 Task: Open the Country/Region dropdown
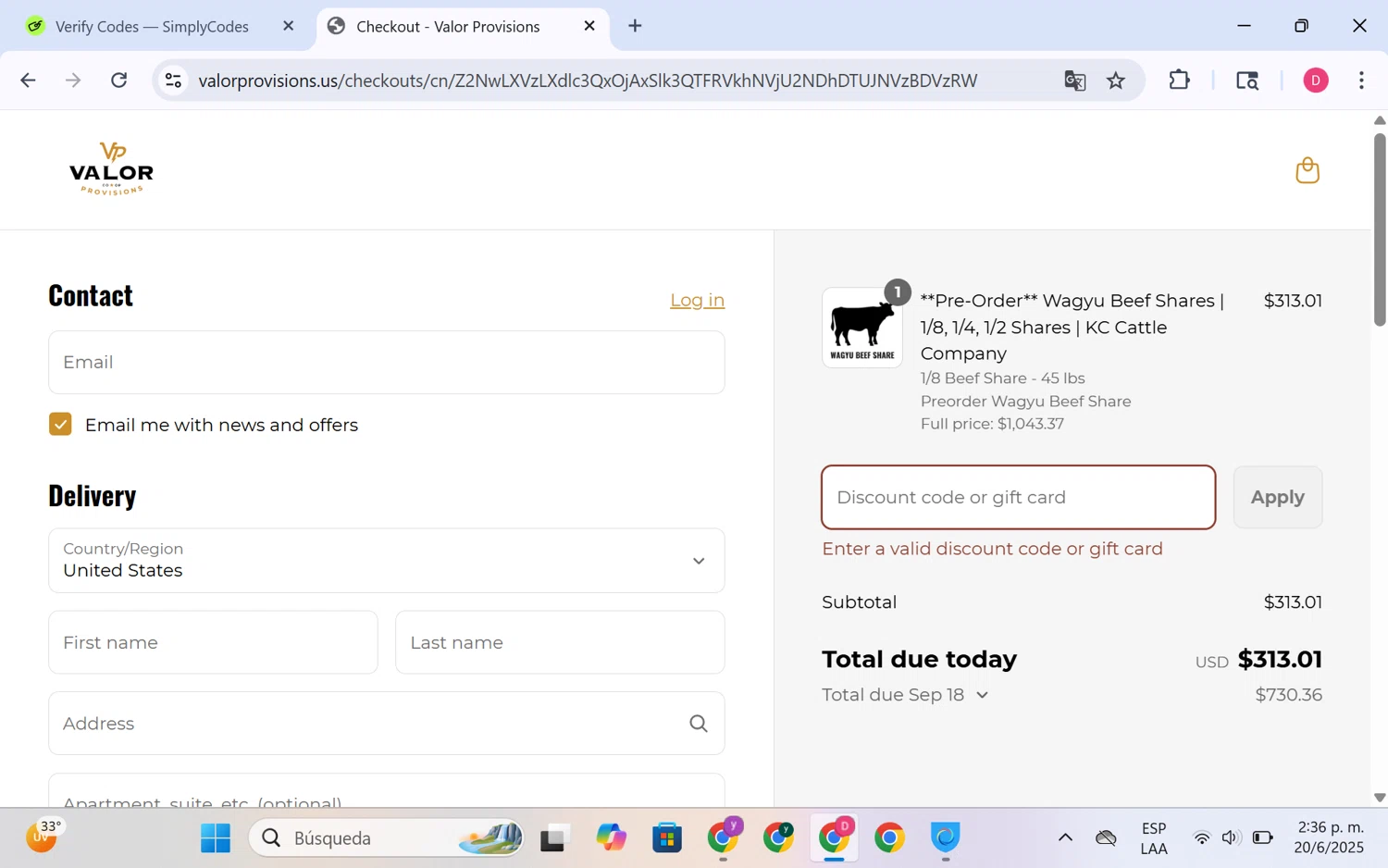point(386,561)
